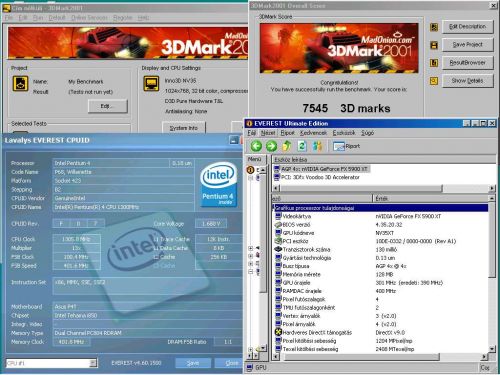Click the properties list vertical scrollbar thumb
Screen dimensions: 500x375
click(x=492, y=239)
